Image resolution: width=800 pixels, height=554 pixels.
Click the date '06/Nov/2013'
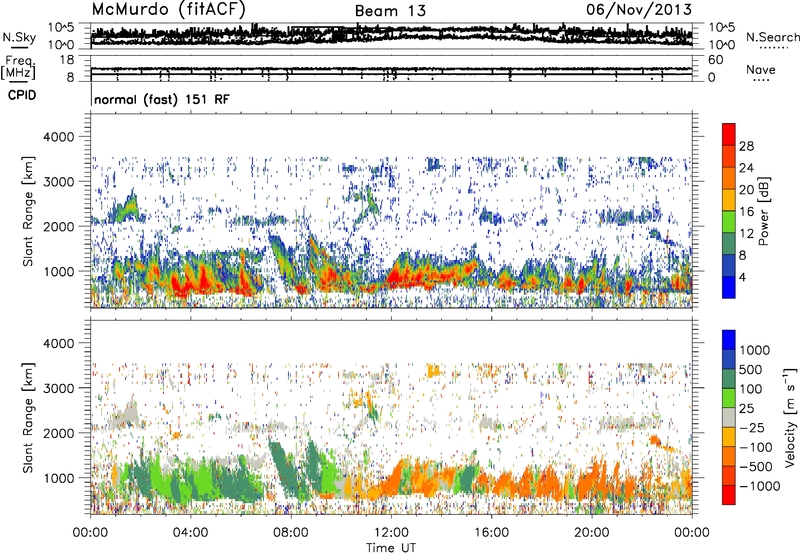click(639, 9)
